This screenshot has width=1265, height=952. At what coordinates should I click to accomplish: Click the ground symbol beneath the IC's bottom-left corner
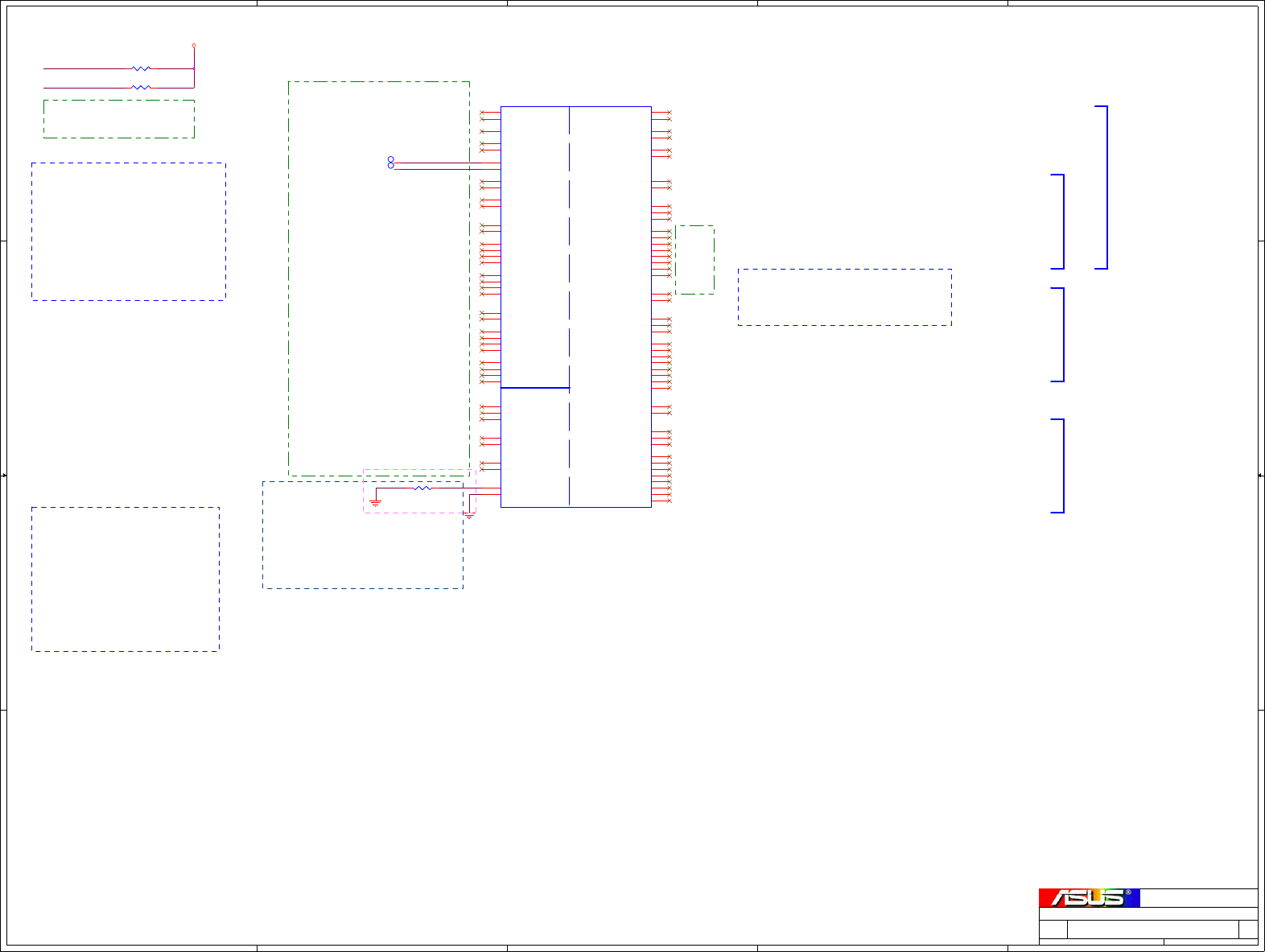coord(469,516)
